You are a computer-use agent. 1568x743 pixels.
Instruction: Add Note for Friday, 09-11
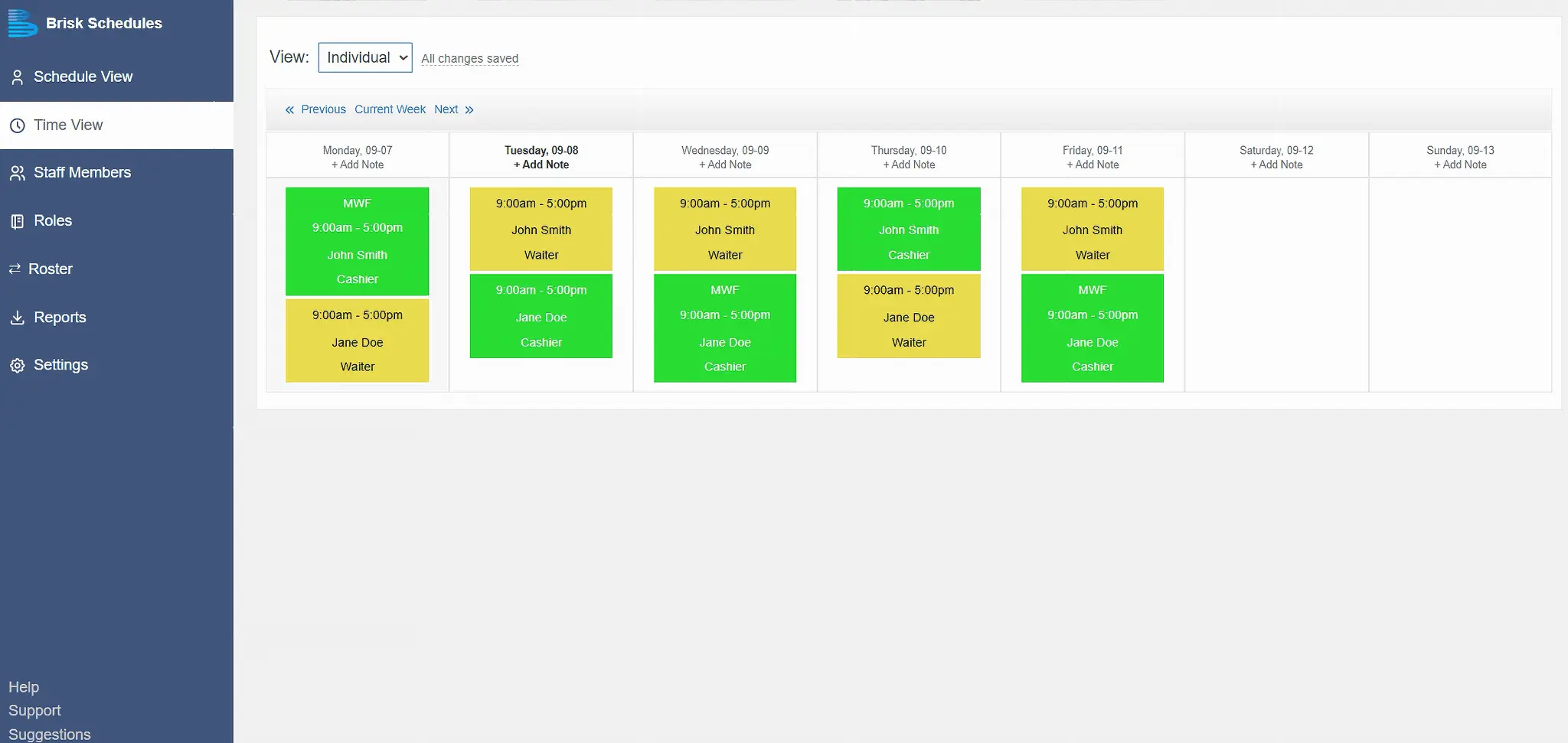tap(1093, 165)
